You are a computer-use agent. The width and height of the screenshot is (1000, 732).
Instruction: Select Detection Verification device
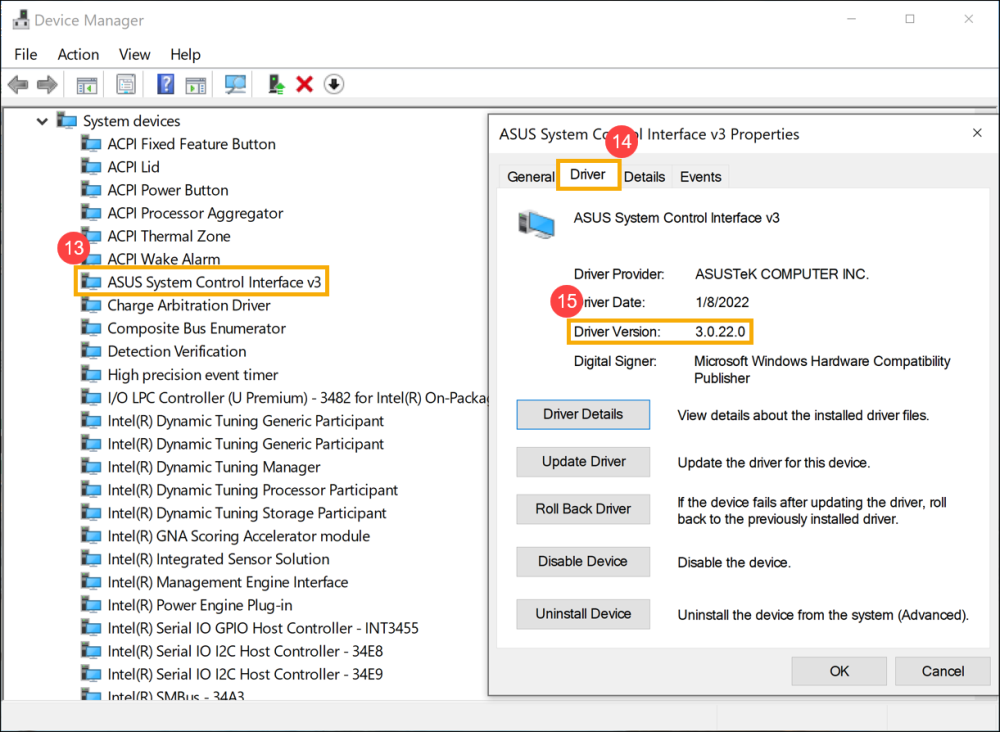coord(177,351)
